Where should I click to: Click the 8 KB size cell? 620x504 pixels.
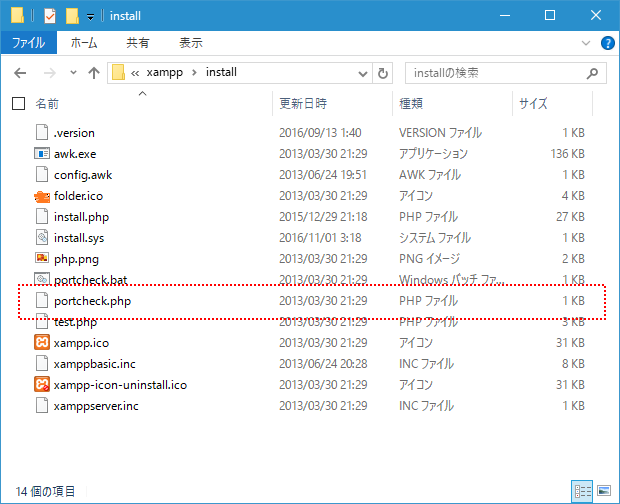(x=573, y=364)
